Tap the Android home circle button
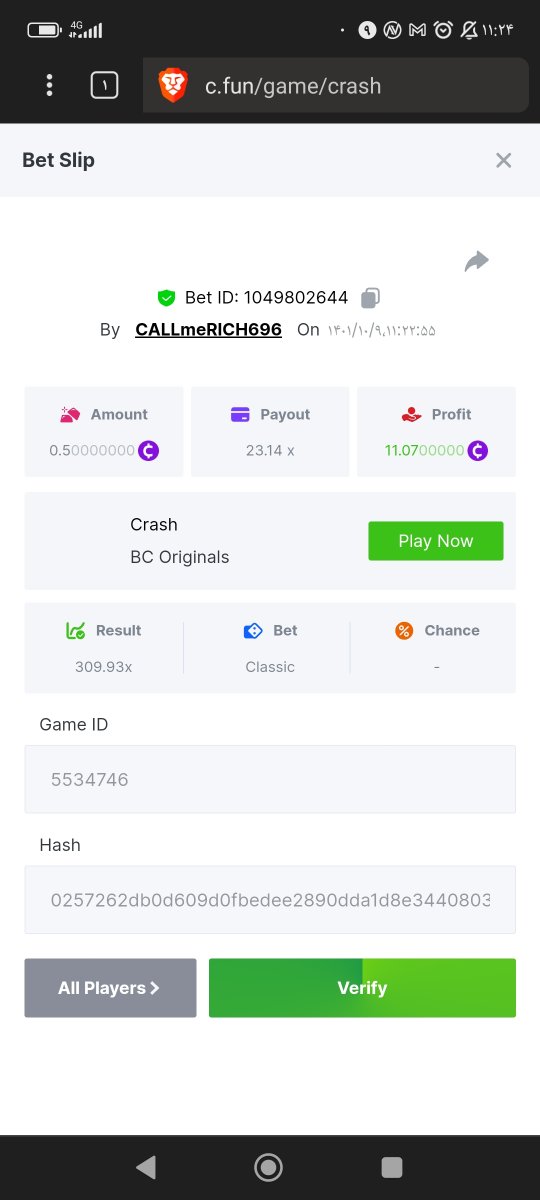The height and width of the screenshot is (1200, 540). pos(268,1167)
